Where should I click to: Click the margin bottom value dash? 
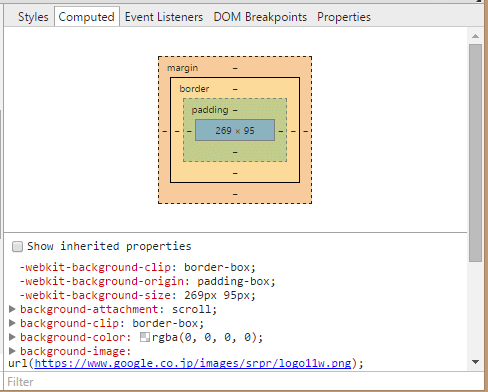(x=235, y=194)
